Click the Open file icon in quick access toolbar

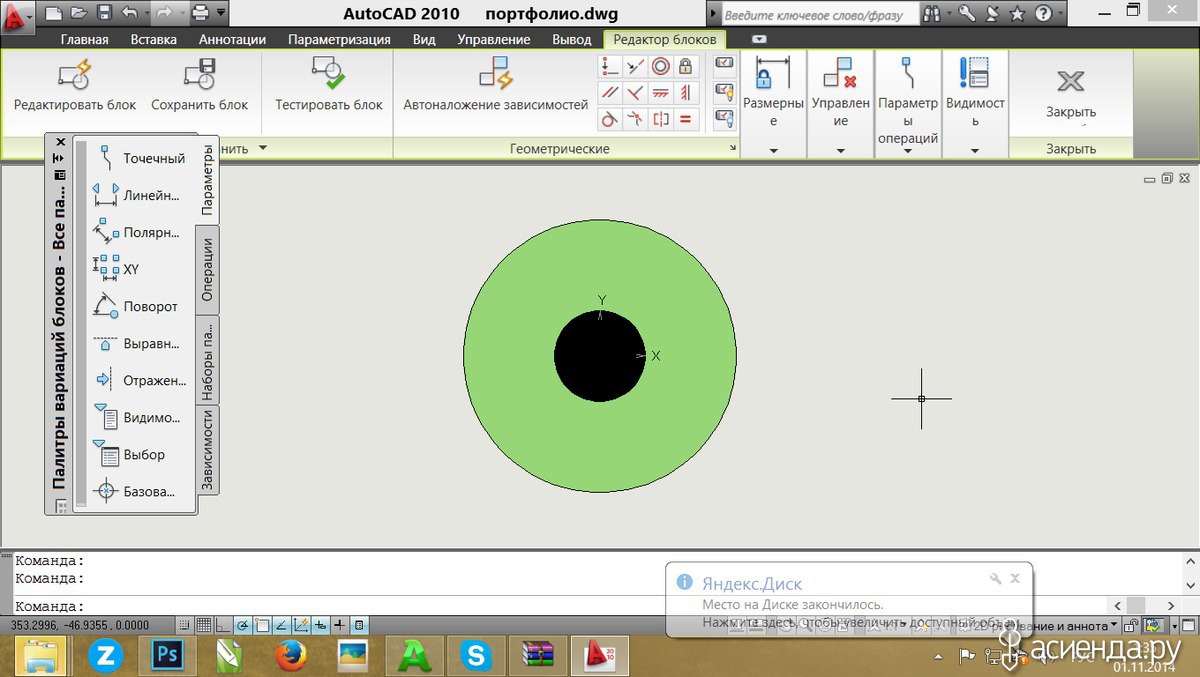[x=78, y=14]
